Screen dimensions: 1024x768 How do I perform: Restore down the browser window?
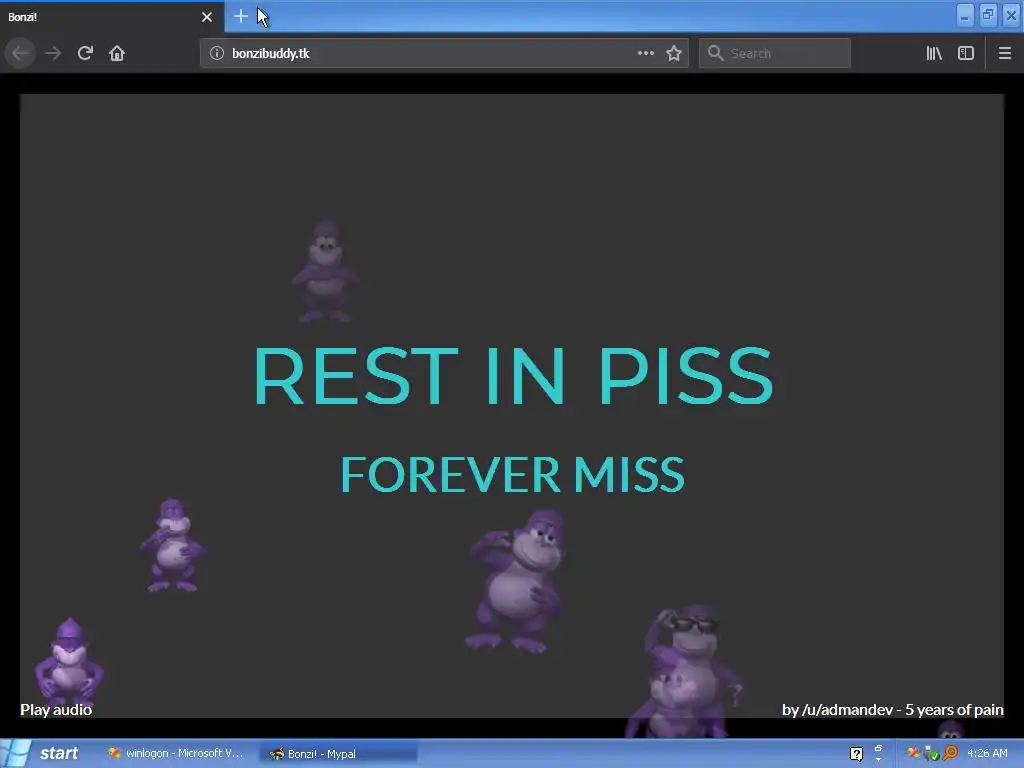[988, 15]
